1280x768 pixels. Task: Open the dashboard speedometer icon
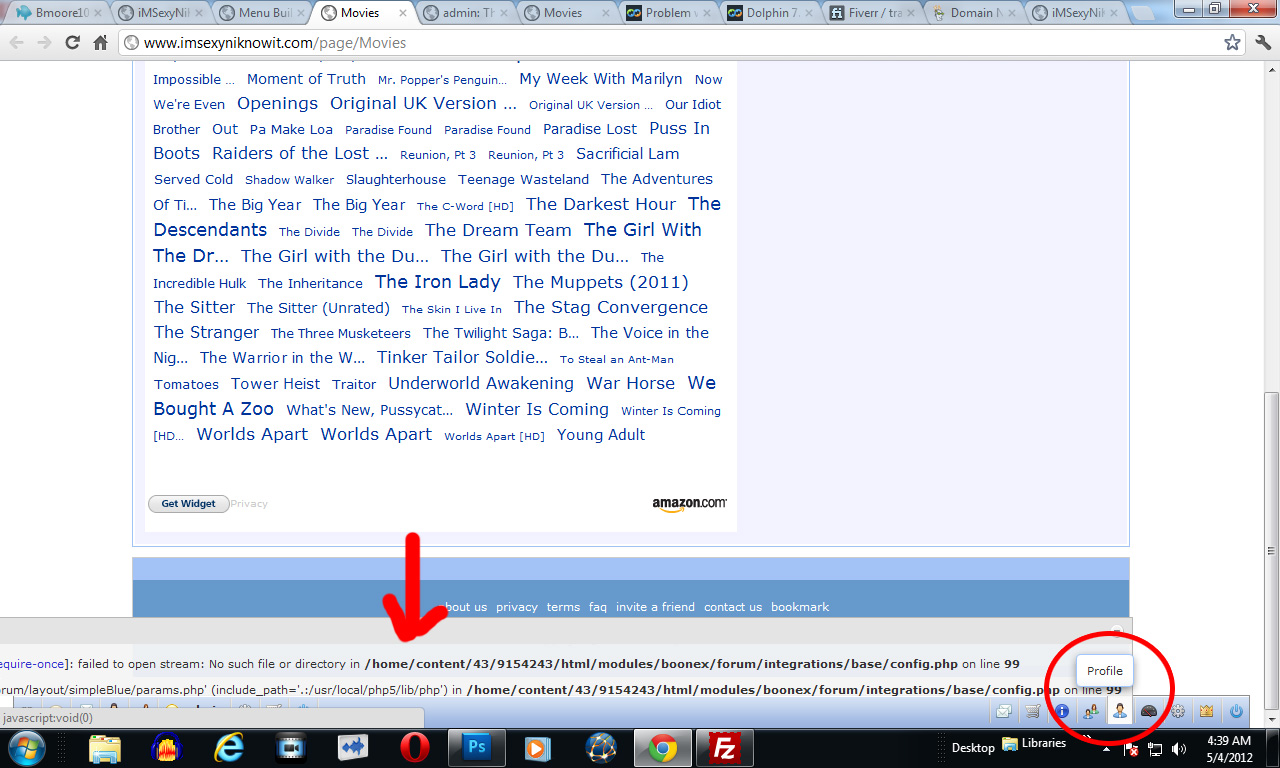point(1149,711)
